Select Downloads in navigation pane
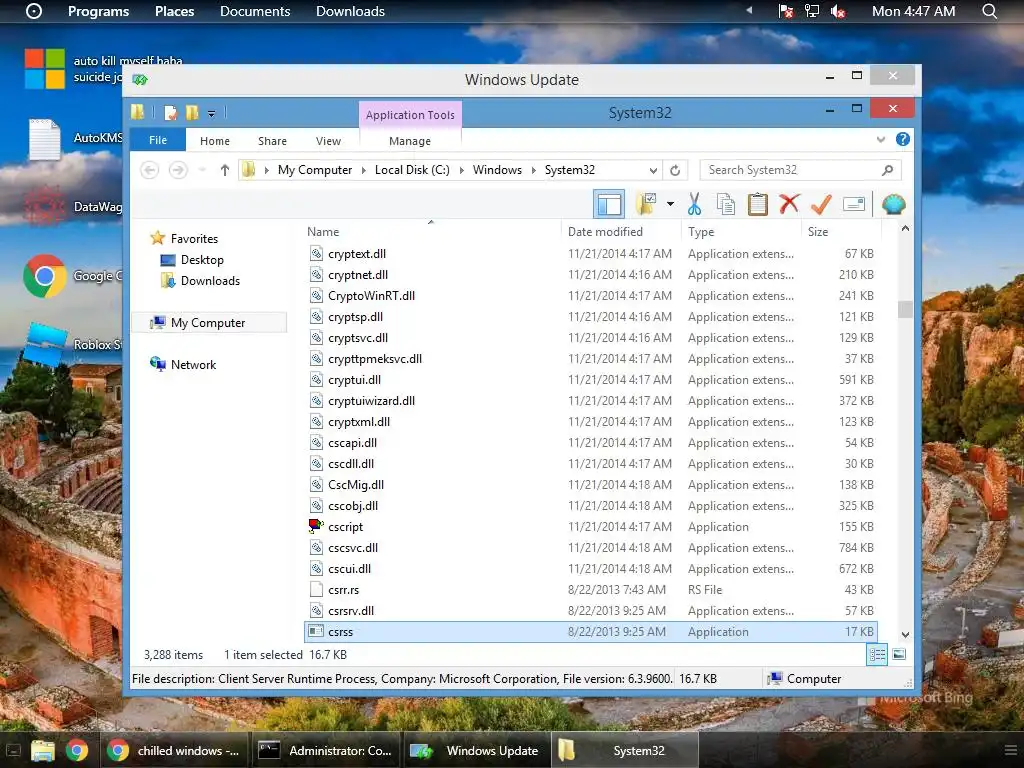 point(210,281)
